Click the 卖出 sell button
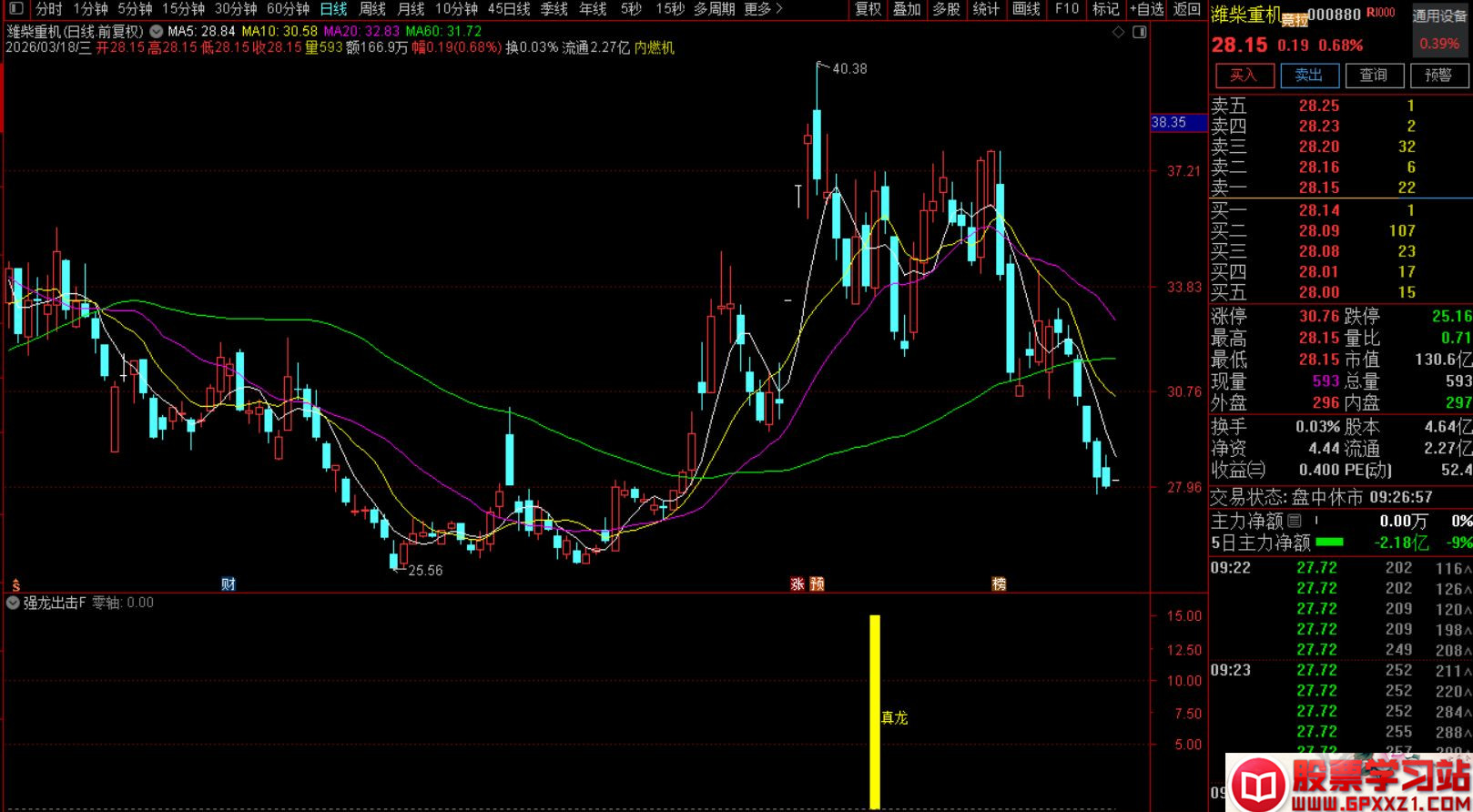1473x812 pixels. (1309, 76)
